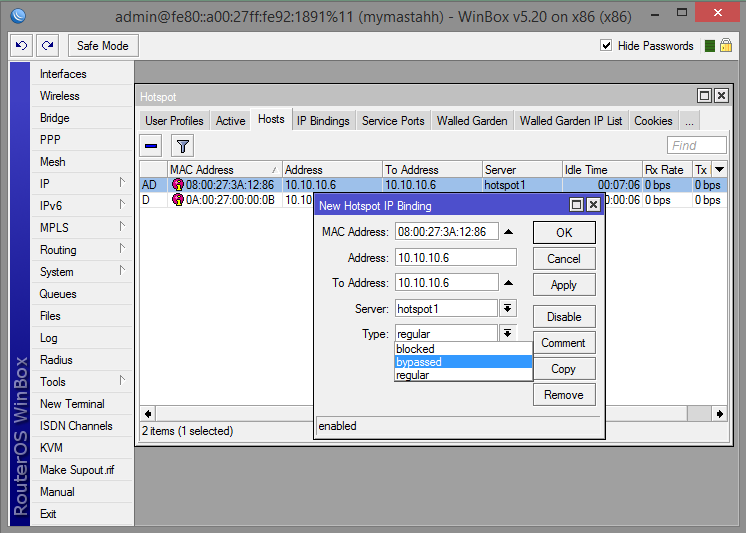Remove selected host with minus icon

click(151, 146)
